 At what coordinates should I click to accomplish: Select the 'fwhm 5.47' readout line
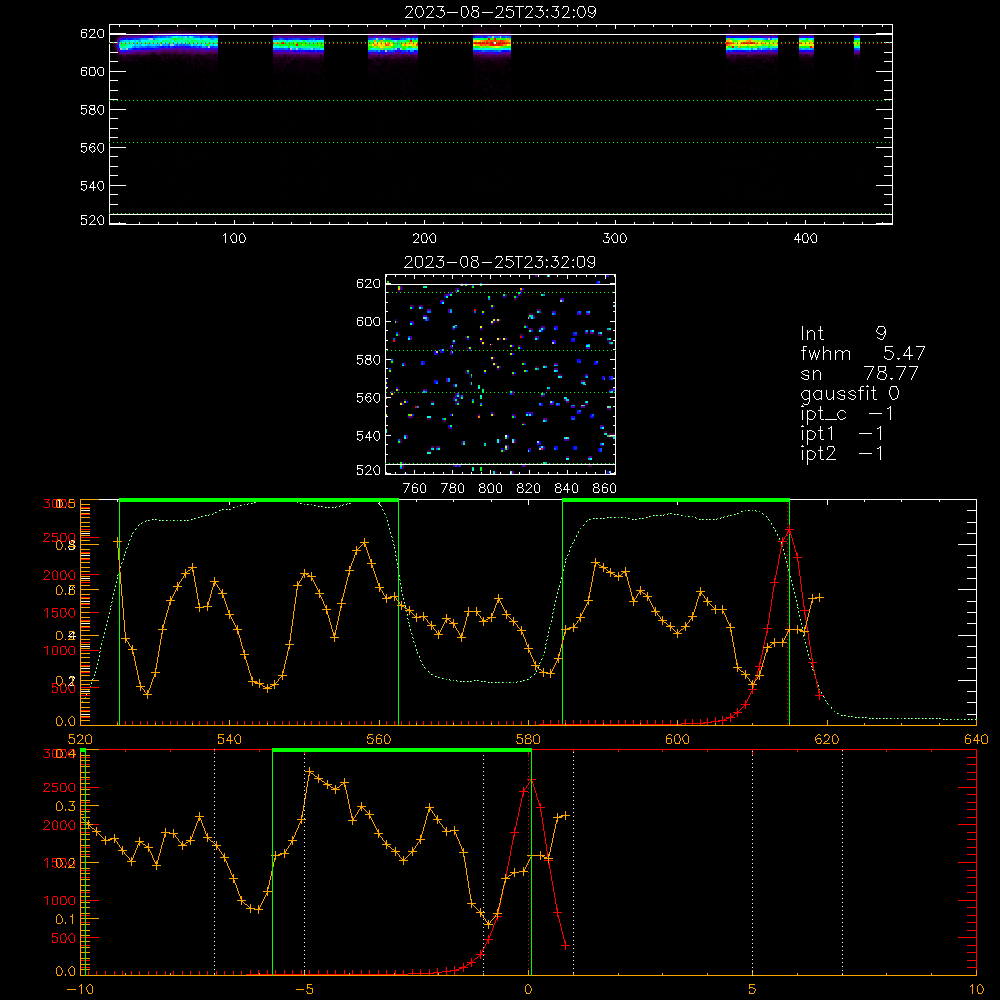pos(863,353)
